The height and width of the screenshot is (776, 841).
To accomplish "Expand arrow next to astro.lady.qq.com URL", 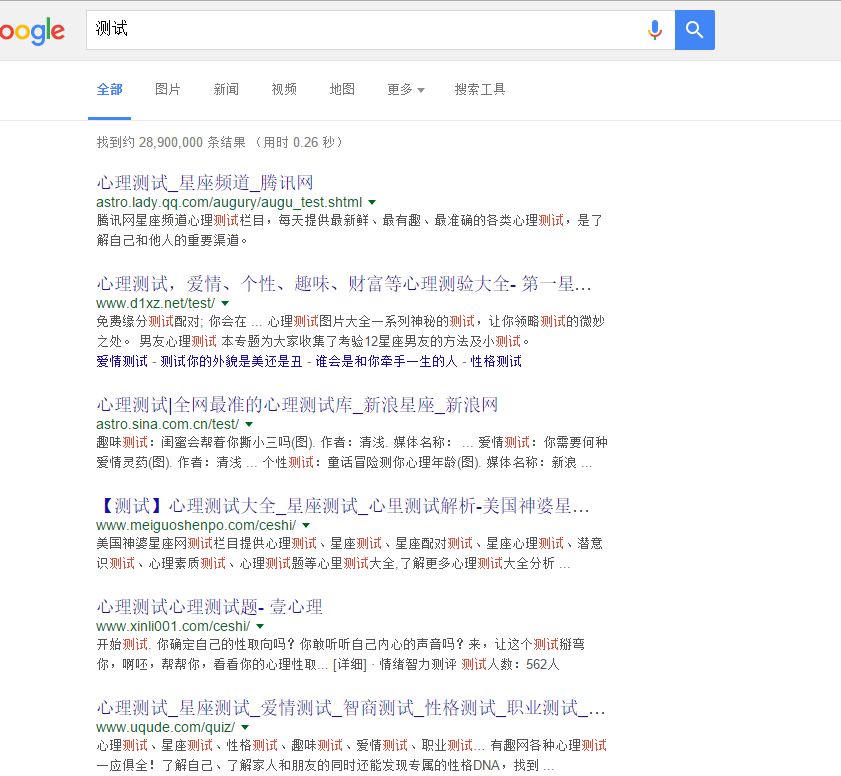I will point(372,203).
